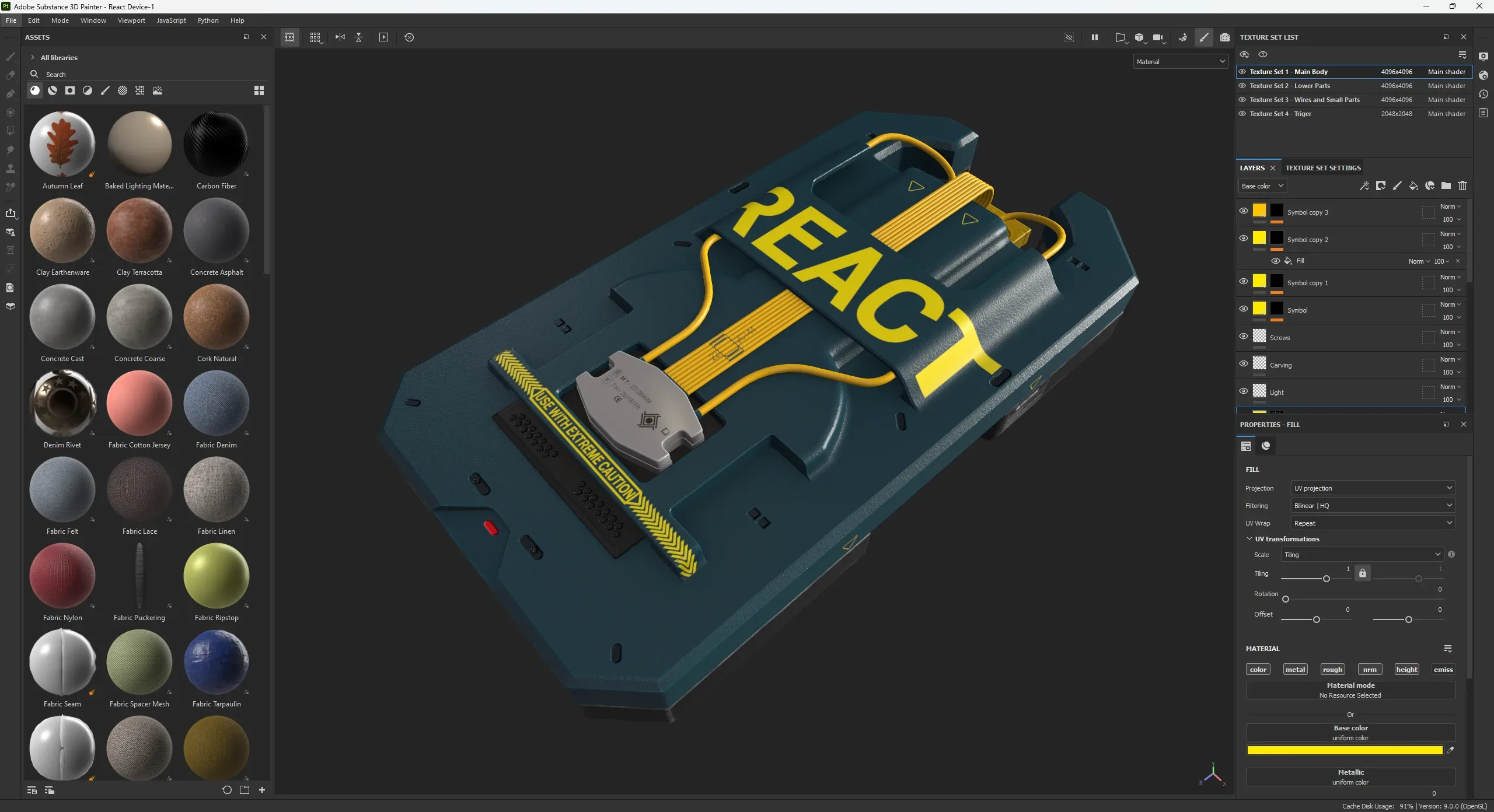Toggle the color material channel button

[1258, 669]
